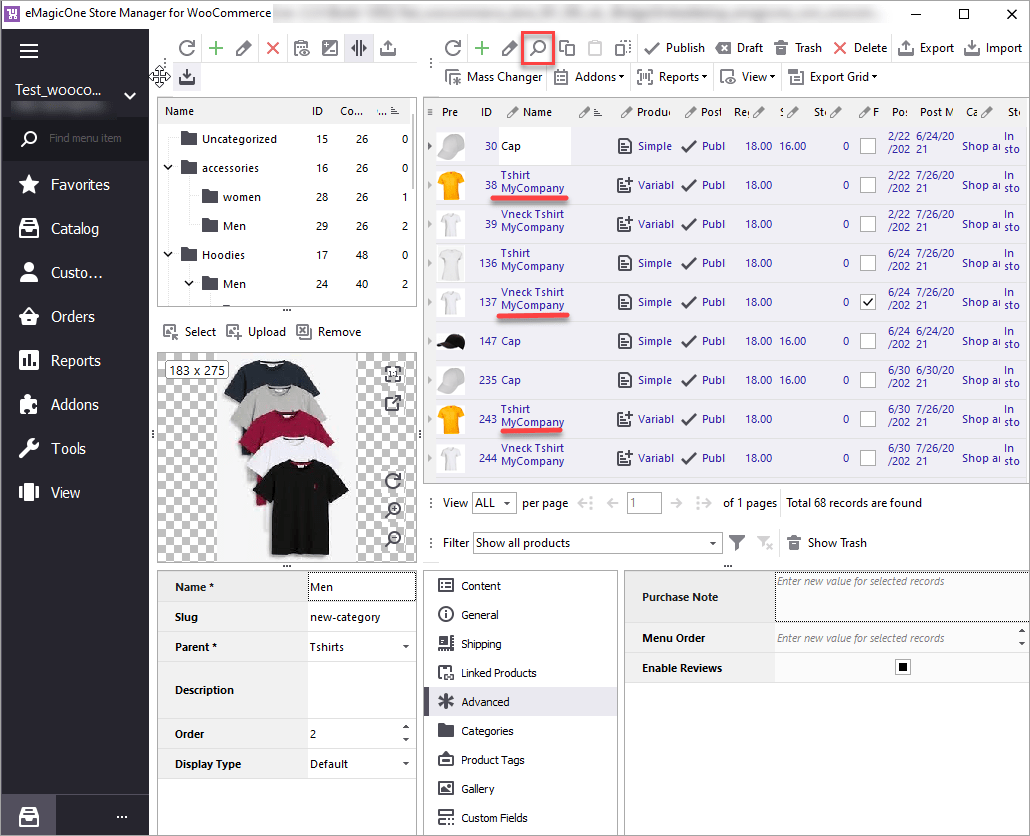
Task: Open the Show all products filter dropdown
Action: (713, 543)
